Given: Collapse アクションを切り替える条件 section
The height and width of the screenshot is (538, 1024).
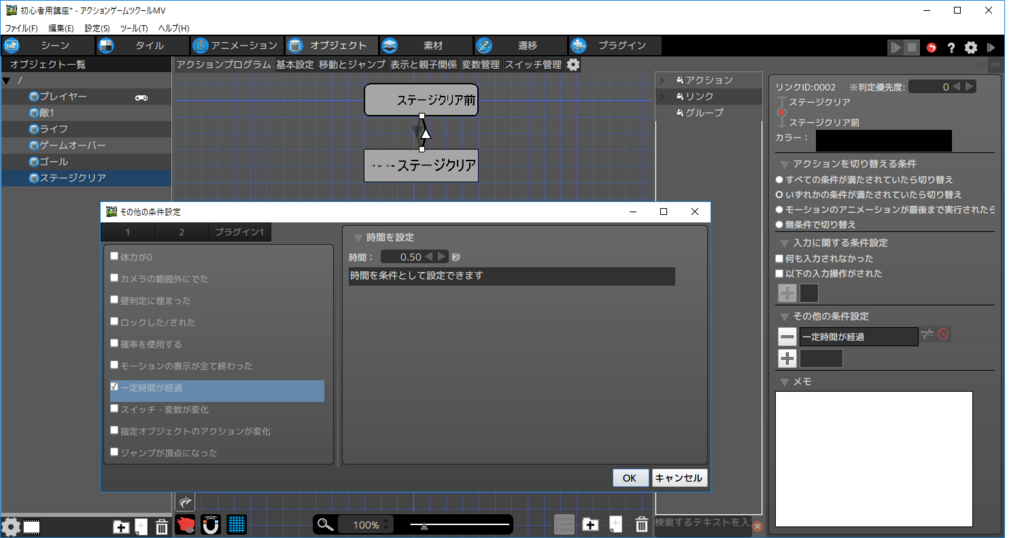Looking at the screenshot, I should (x=784, y=164).
